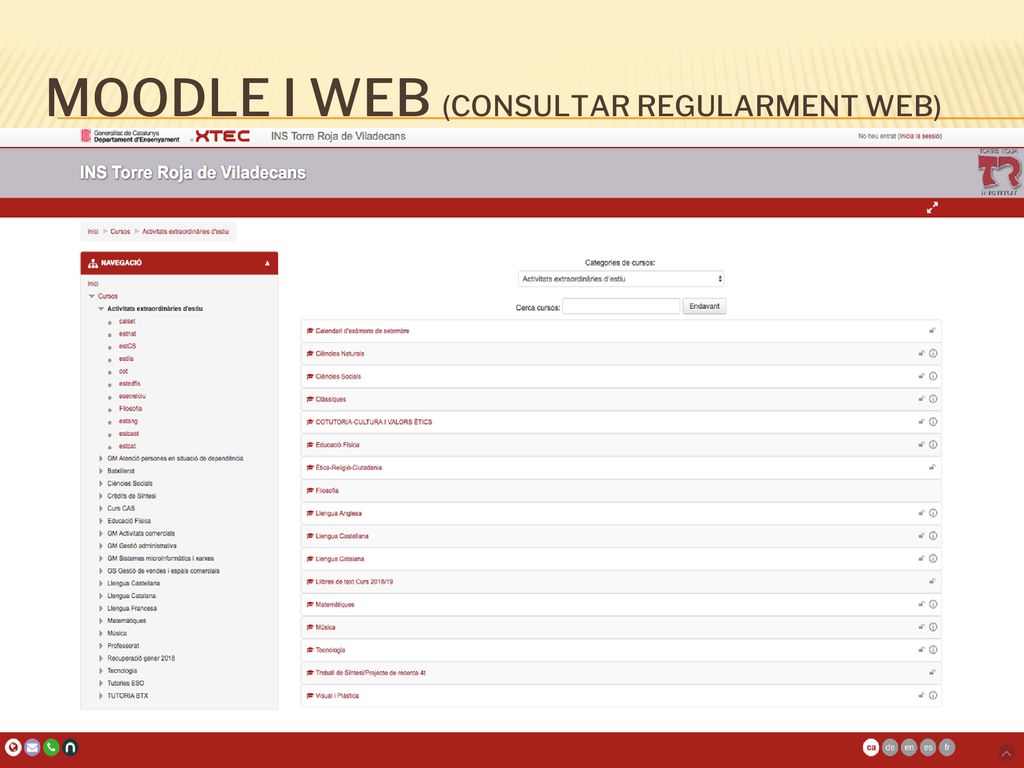Click the info icon for Visual i Plàstica

pos(933,696)
